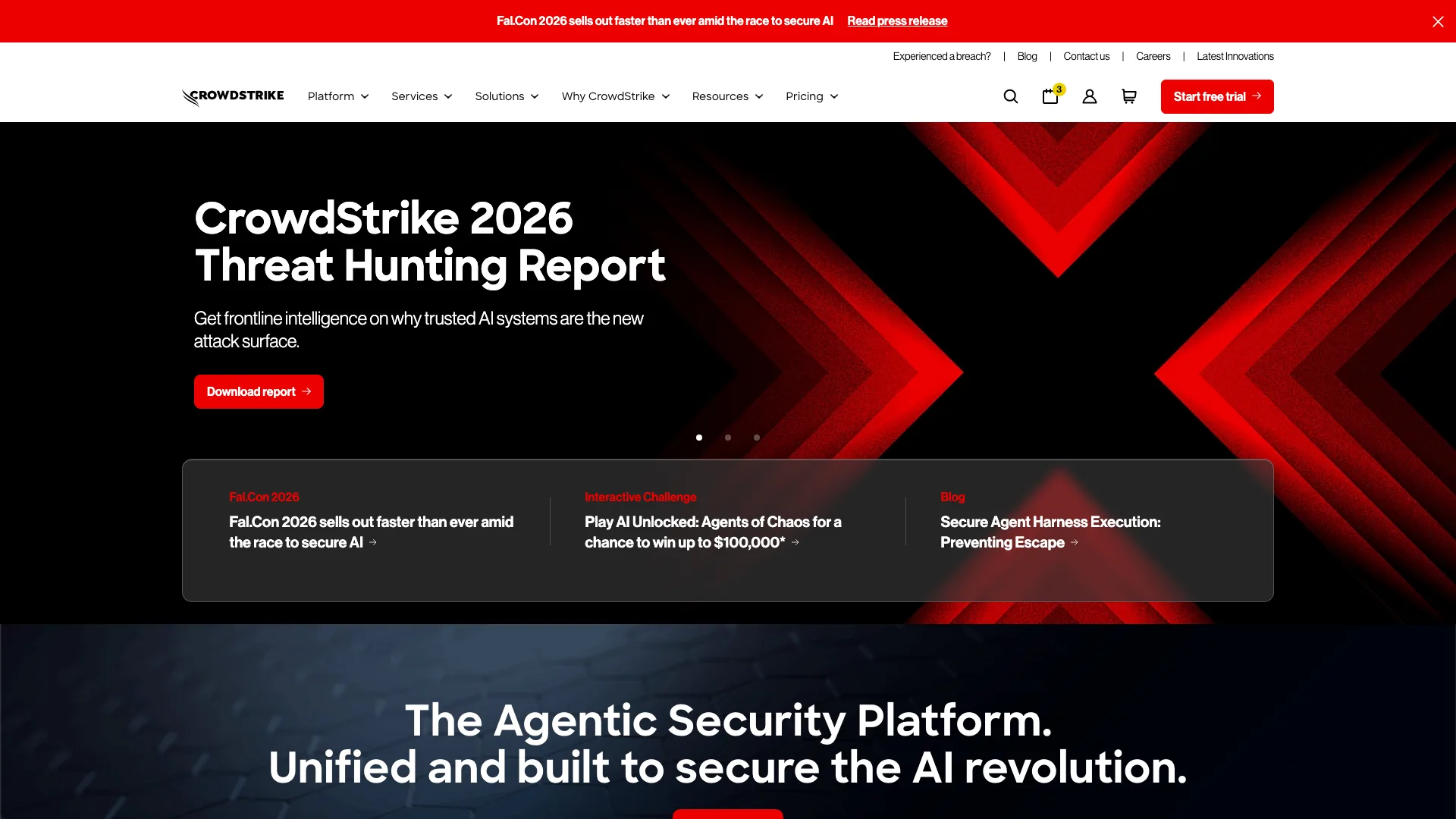Open the Read press release link

point(897,21)
